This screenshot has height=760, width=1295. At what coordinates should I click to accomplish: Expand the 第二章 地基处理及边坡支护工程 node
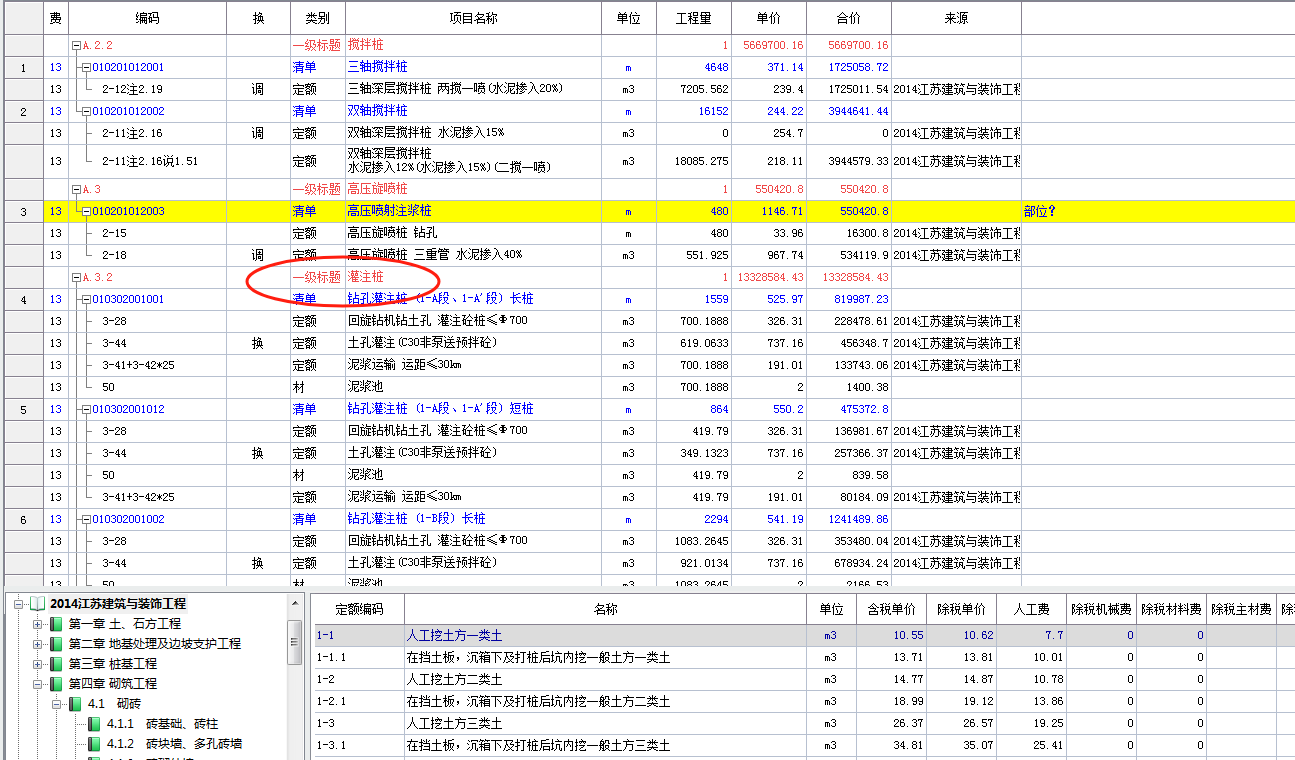pyautogui.click(x=38, y=644)
